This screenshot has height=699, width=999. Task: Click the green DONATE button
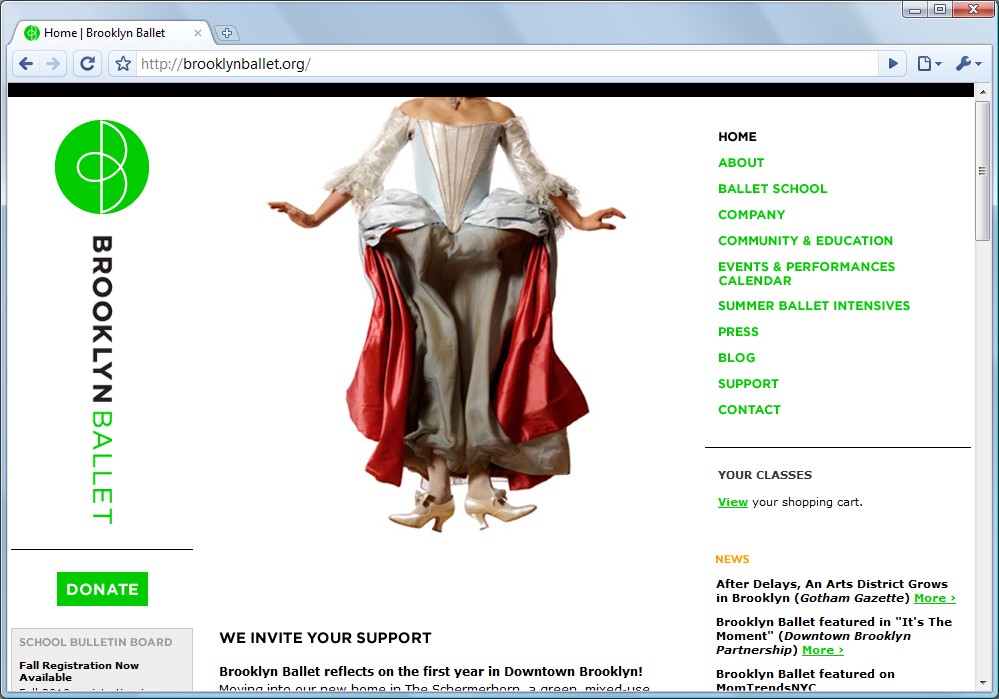[103, 589]
